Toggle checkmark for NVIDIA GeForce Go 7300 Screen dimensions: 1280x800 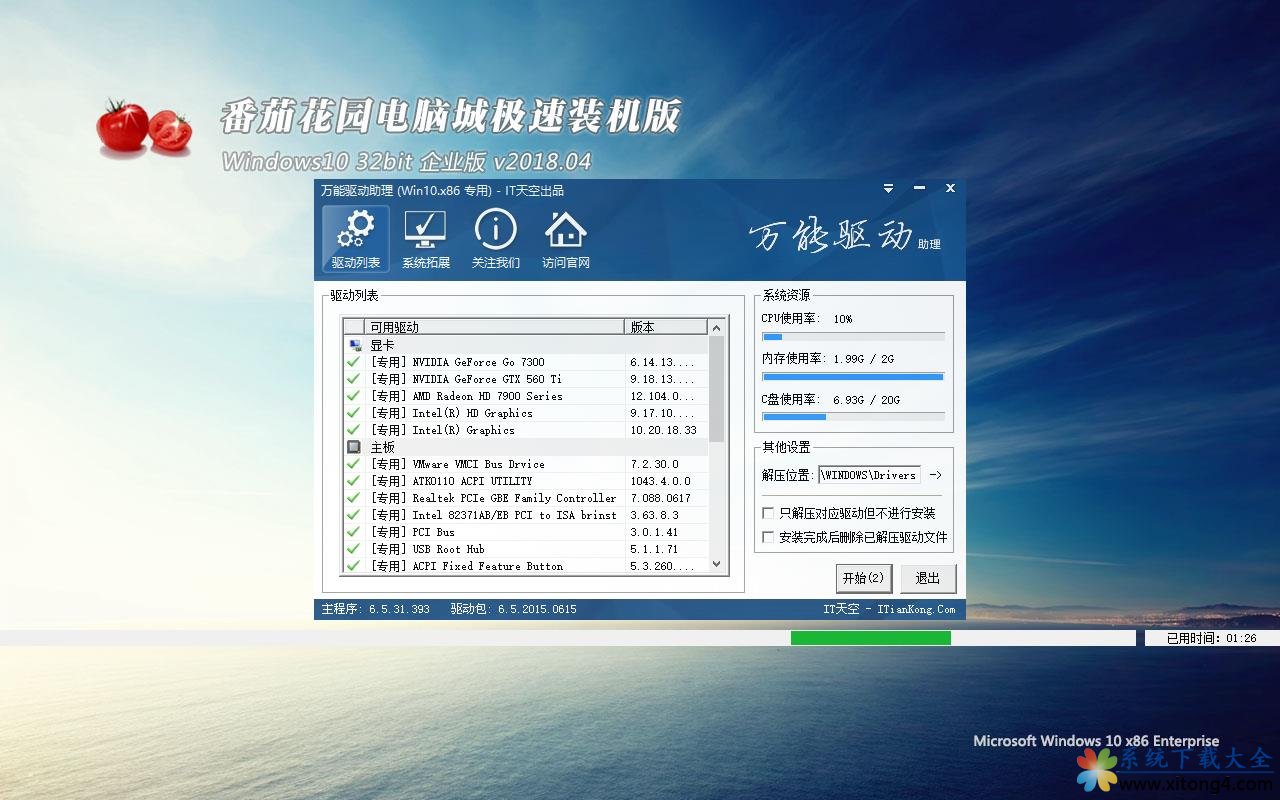click(x=353, y=362)
